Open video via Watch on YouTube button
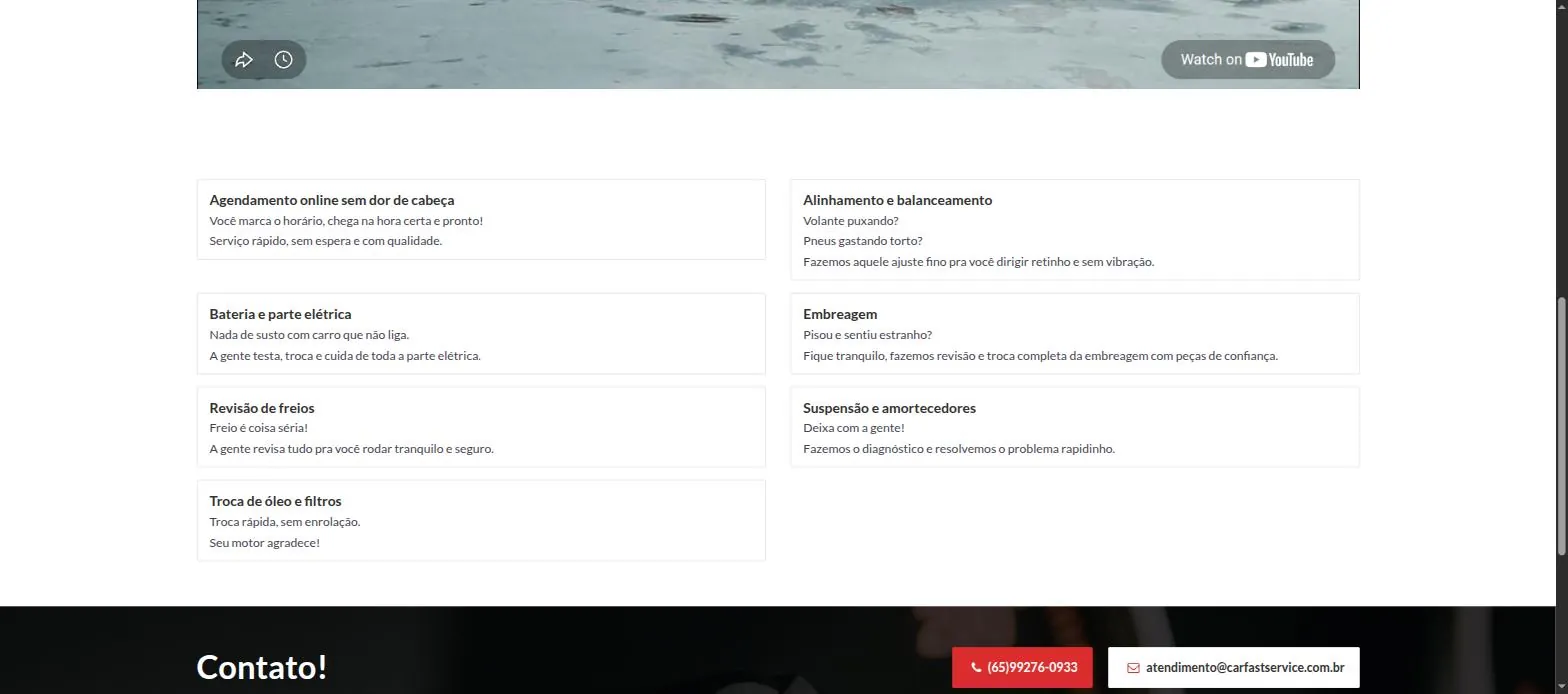 point(1248,60)
